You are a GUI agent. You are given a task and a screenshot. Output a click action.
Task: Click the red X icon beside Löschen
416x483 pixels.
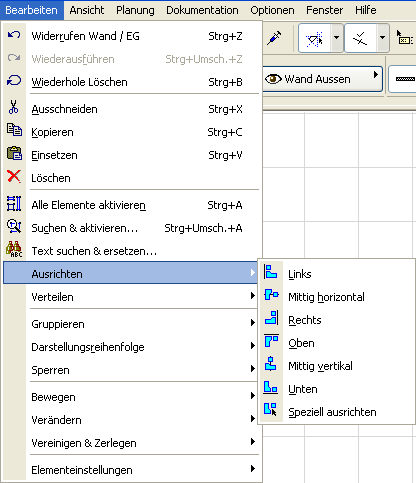(x=14, y=176)
